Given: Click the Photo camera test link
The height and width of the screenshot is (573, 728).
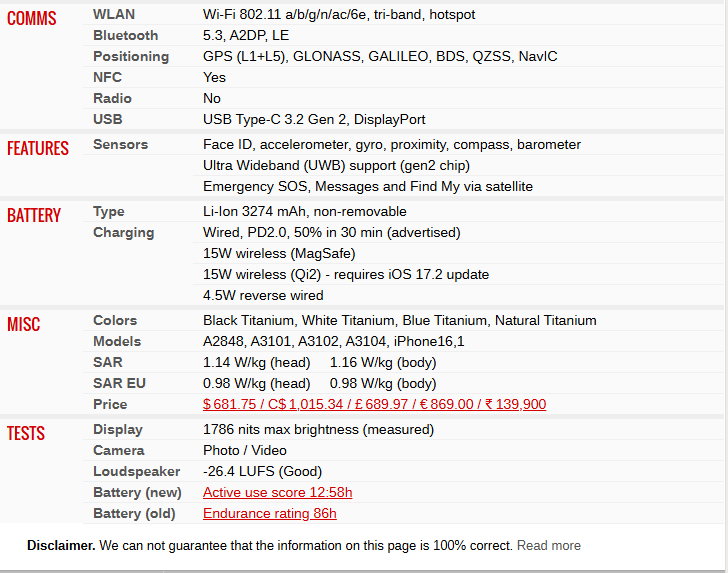Looking at the screenshot, I should (x=222, y=451).
